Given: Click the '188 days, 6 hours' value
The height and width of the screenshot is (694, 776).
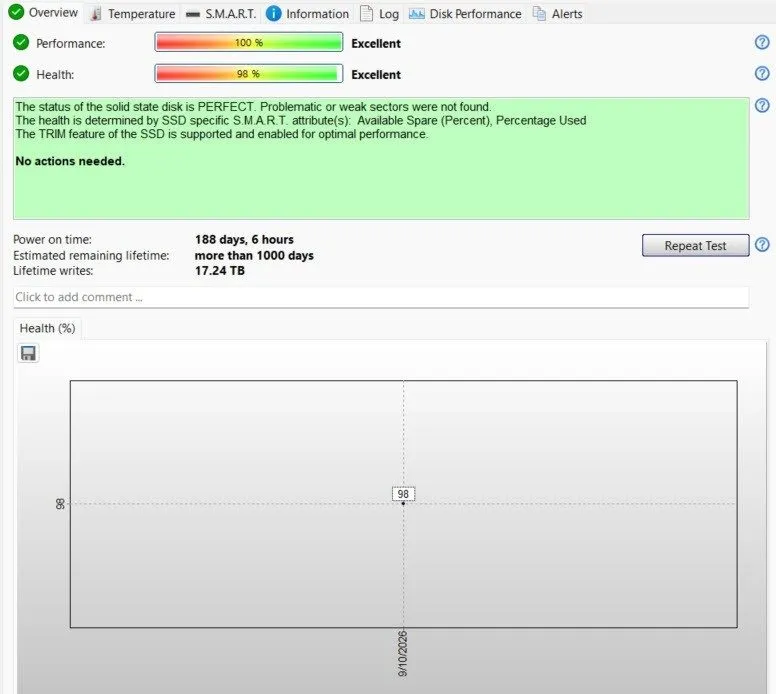Looking at the screenshot, I should [244, 240].
